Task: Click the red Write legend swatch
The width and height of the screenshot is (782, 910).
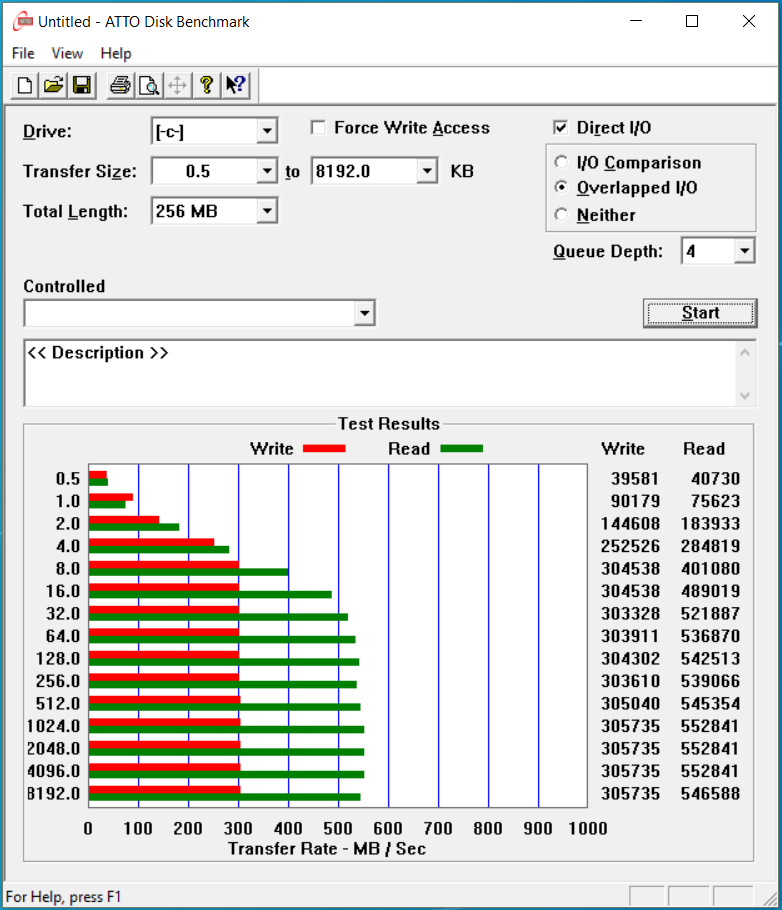Action: tap(324, 448)
